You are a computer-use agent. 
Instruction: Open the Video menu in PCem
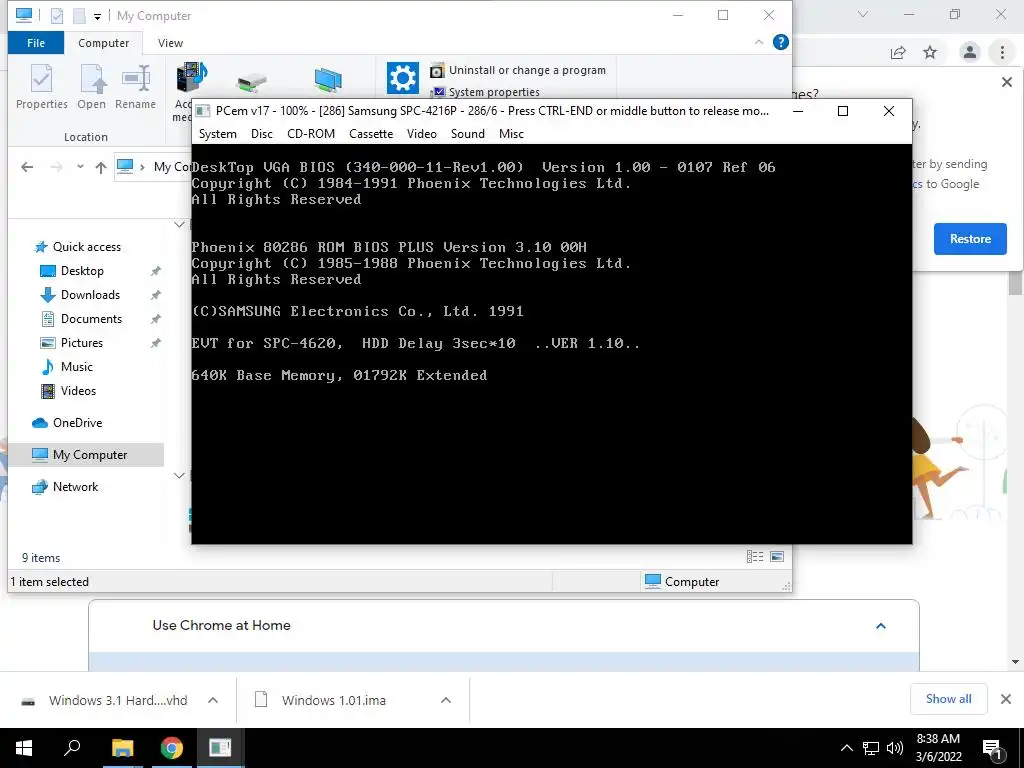(x=422, y=134)
